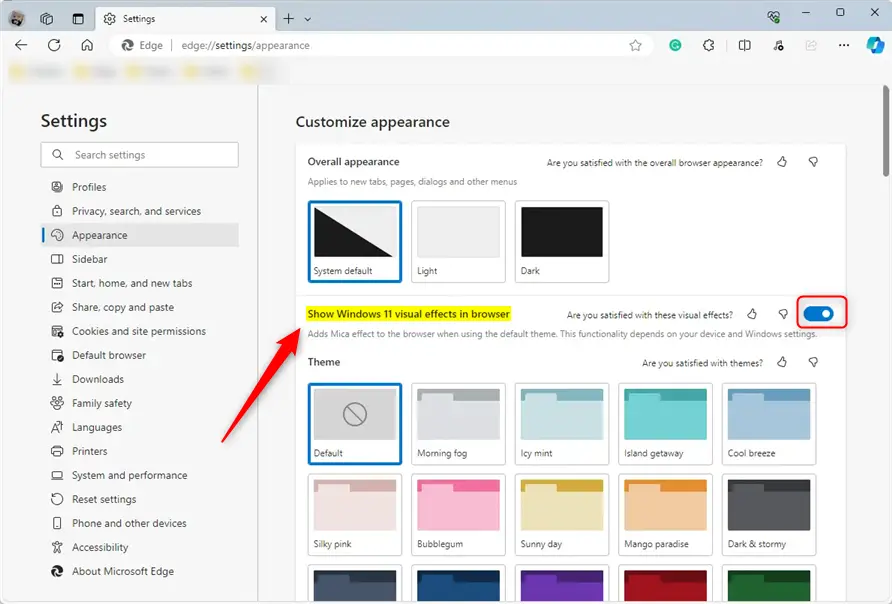Open the Copilot icon
The image size is (892, 604).
tap(875, 45)
